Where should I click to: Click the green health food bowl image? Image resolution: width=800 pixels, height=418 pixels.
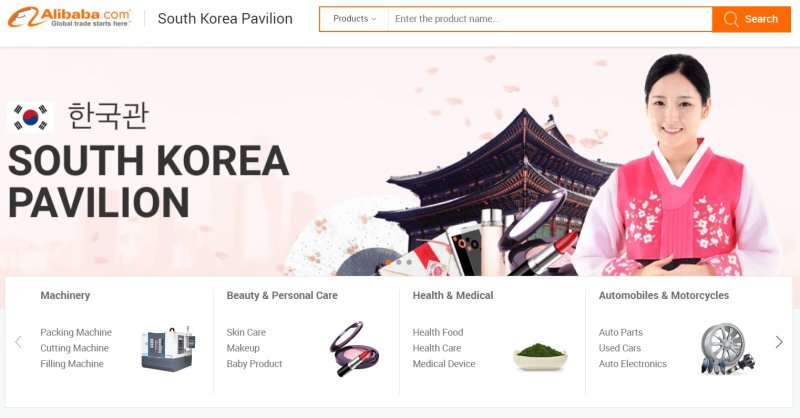(540, 354)
